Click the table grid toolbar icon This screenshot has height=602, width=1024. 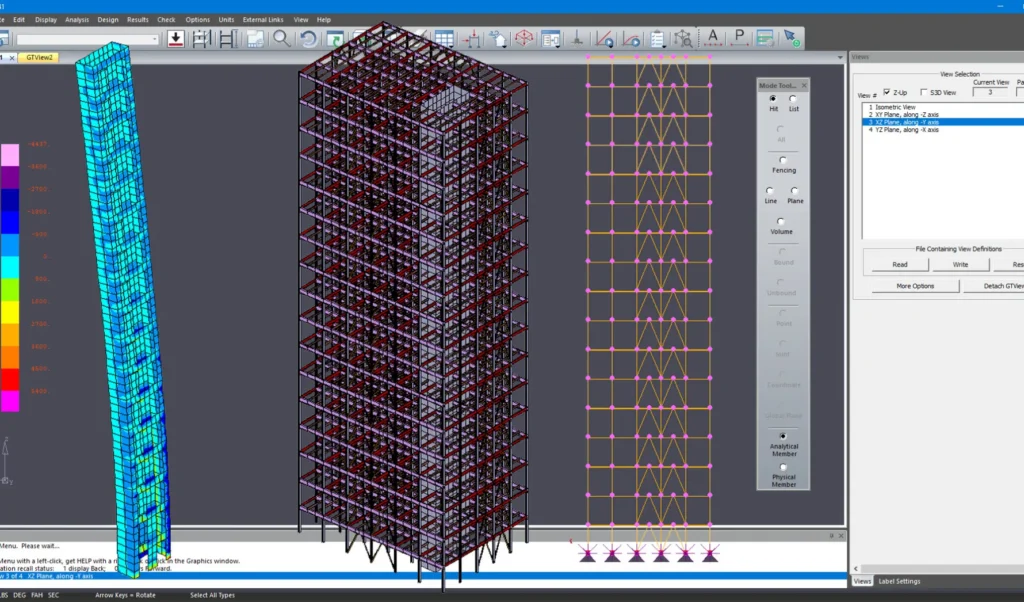coord(443,39)
